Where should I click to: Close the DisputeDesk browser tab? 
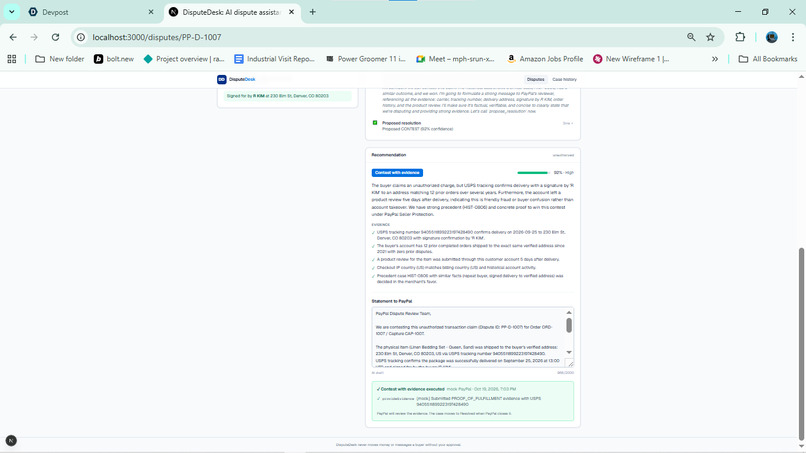[x=291, y=12]
